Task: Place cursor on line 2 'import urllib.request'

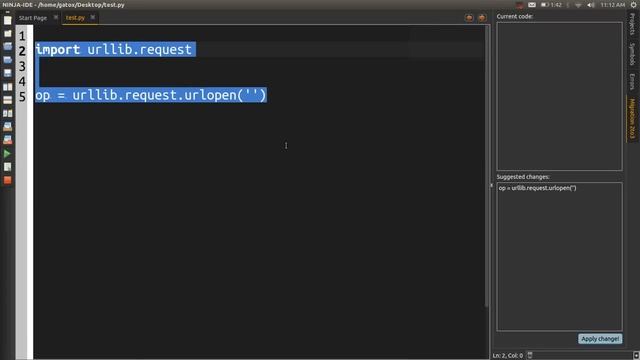Action: [113, 49]
